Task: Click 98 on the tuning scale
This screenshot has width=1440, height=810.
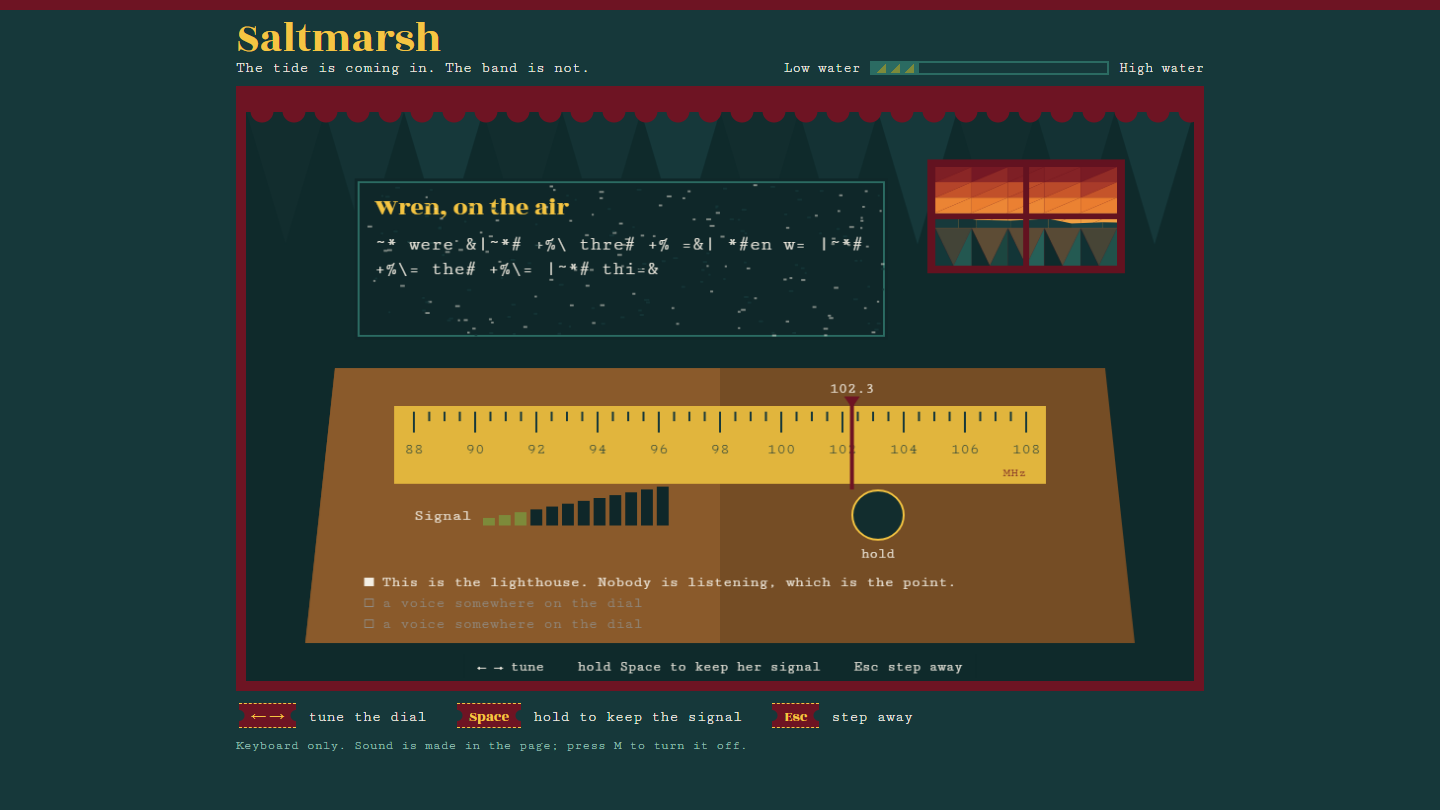Action: 720,450
